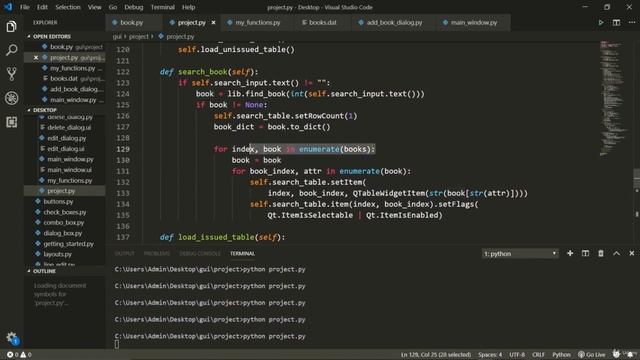
Task: Click the errors count in status bar
Action: 13,355
